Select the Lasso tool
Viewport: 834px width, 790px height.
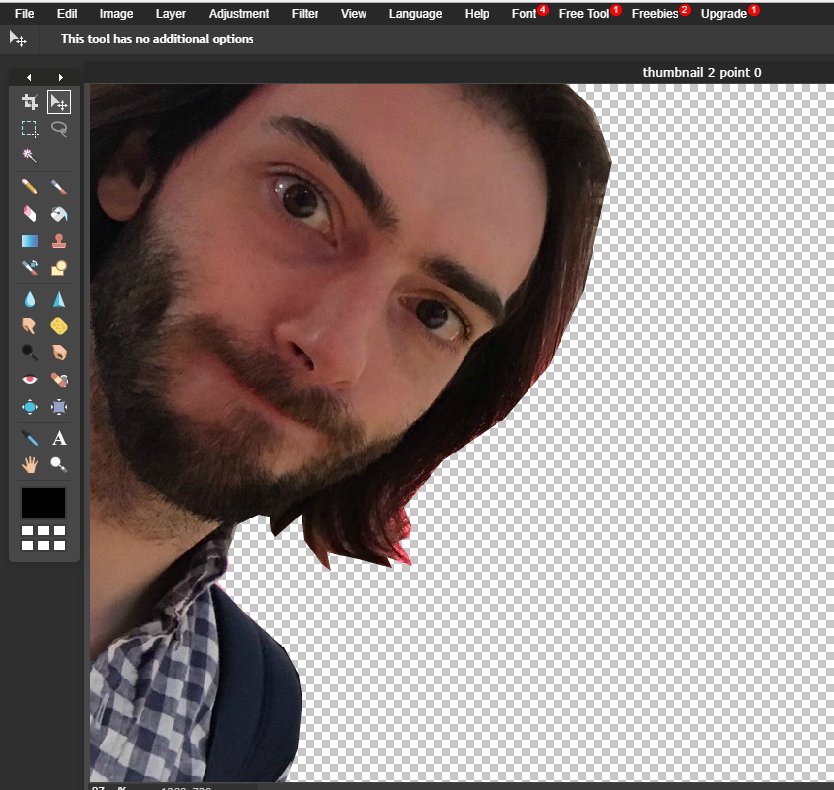click(x=59, y=129)
